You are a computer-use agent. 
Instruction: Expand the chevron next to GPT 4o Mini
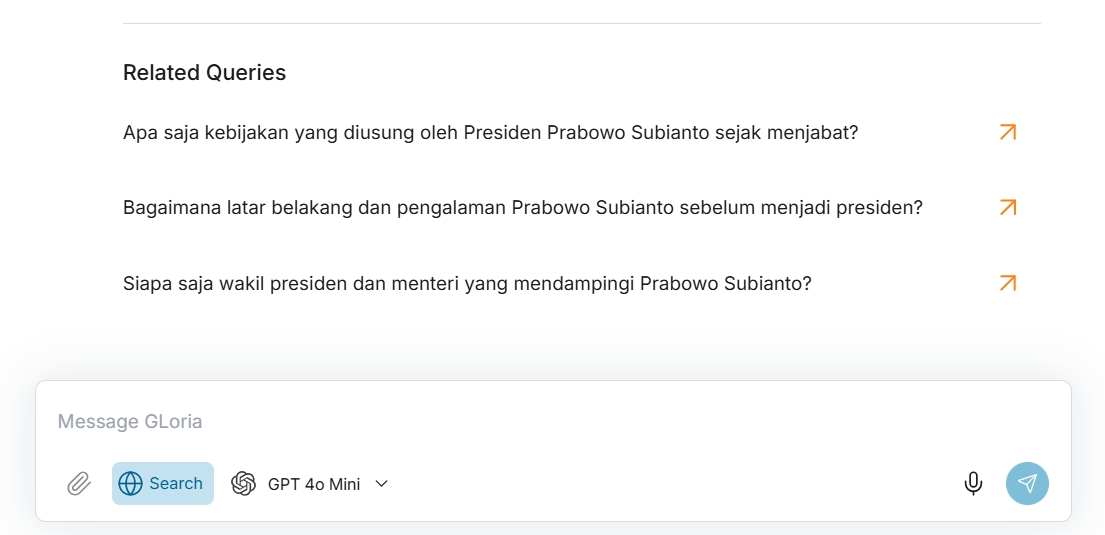pyautogui.click(x=381, y=484)
